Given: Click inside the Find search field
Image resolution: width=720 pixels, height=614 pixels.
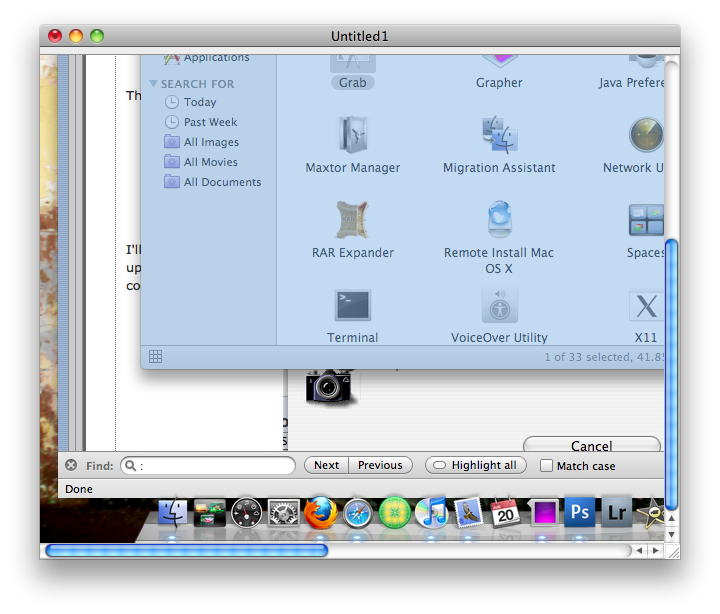Looking at the screenshot, I should pos(208,466).
